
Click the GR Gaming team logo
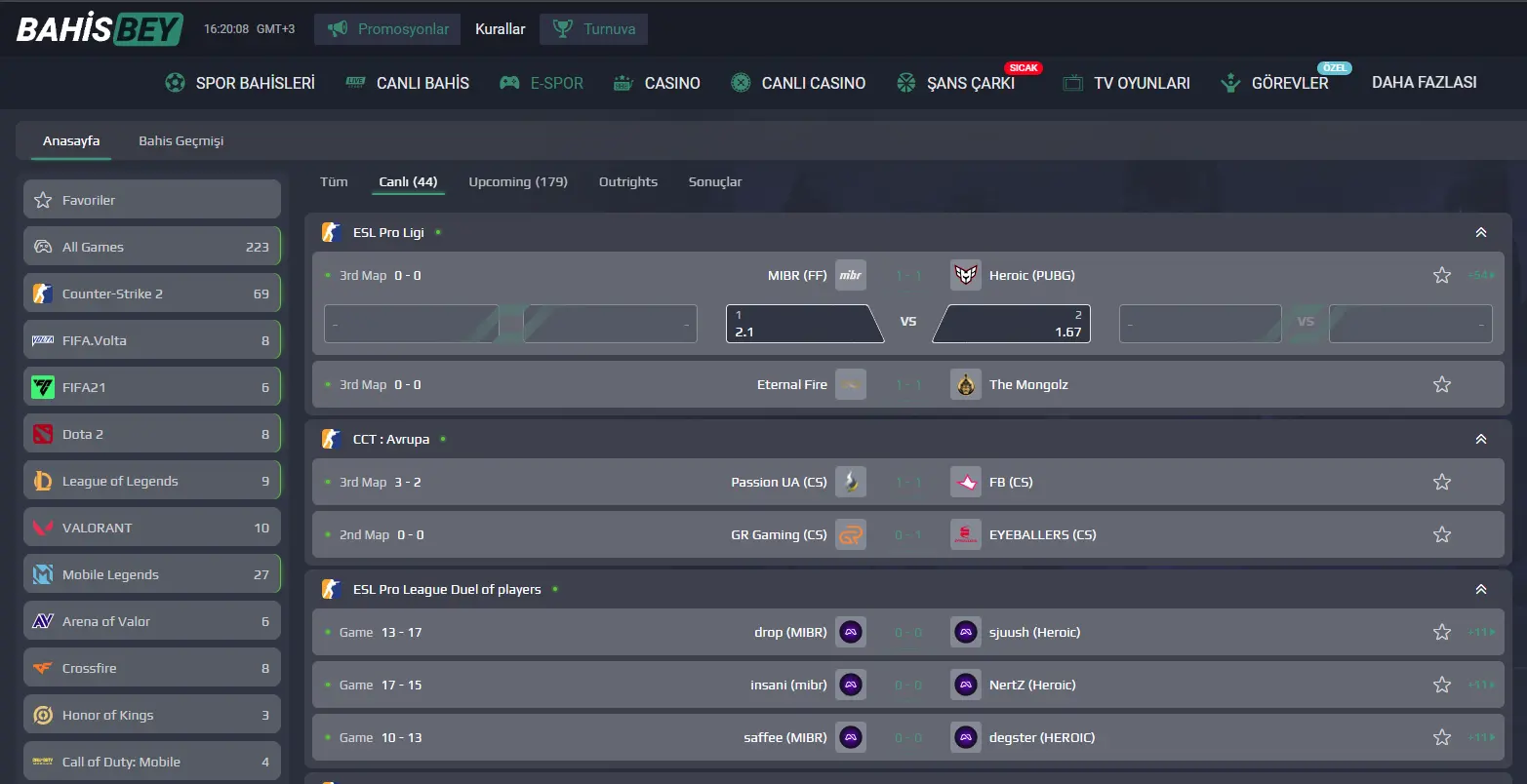point(851,534)
